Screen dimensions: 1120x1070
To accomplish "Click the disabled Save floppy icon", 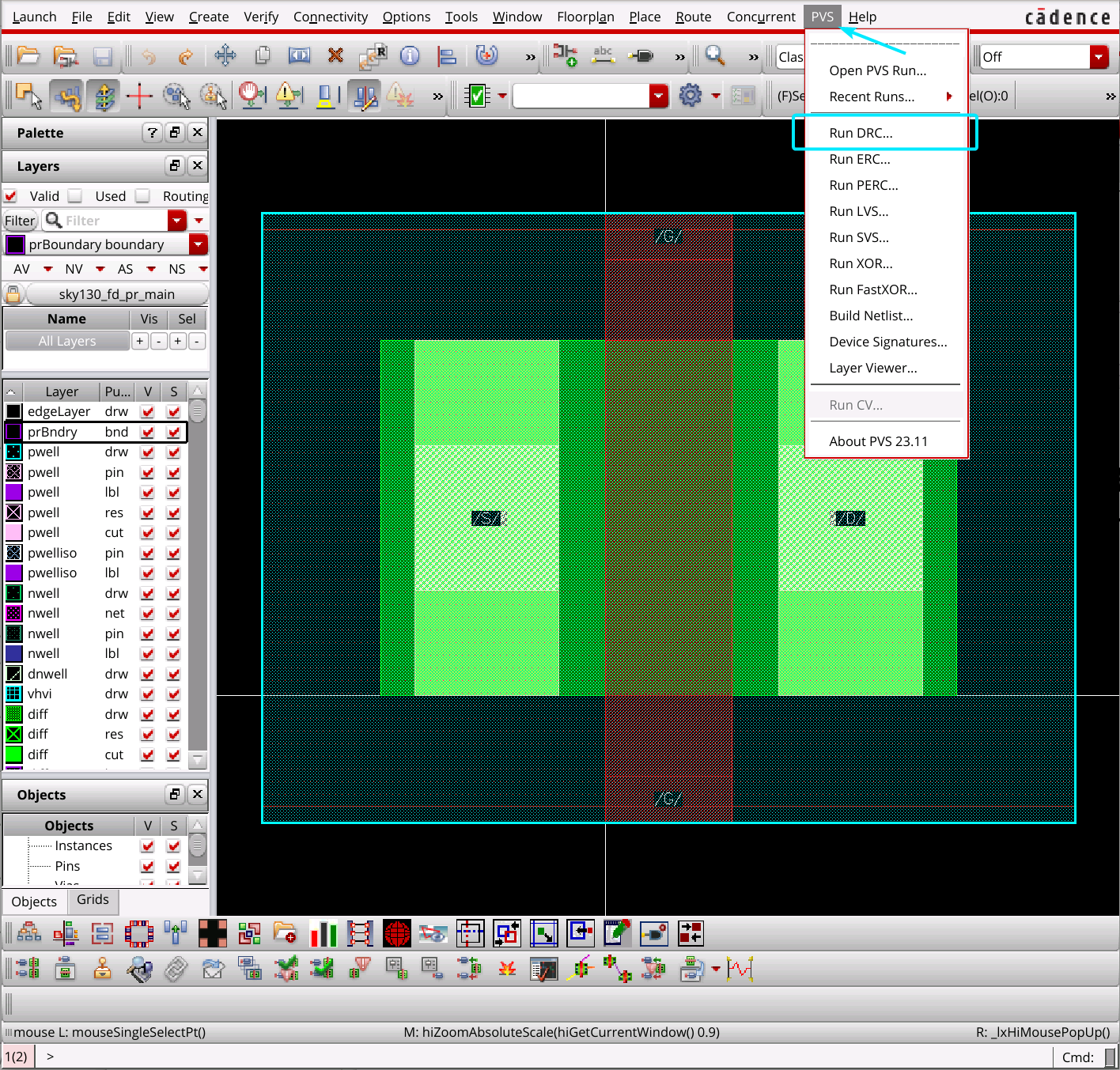I will click(102, 56).
